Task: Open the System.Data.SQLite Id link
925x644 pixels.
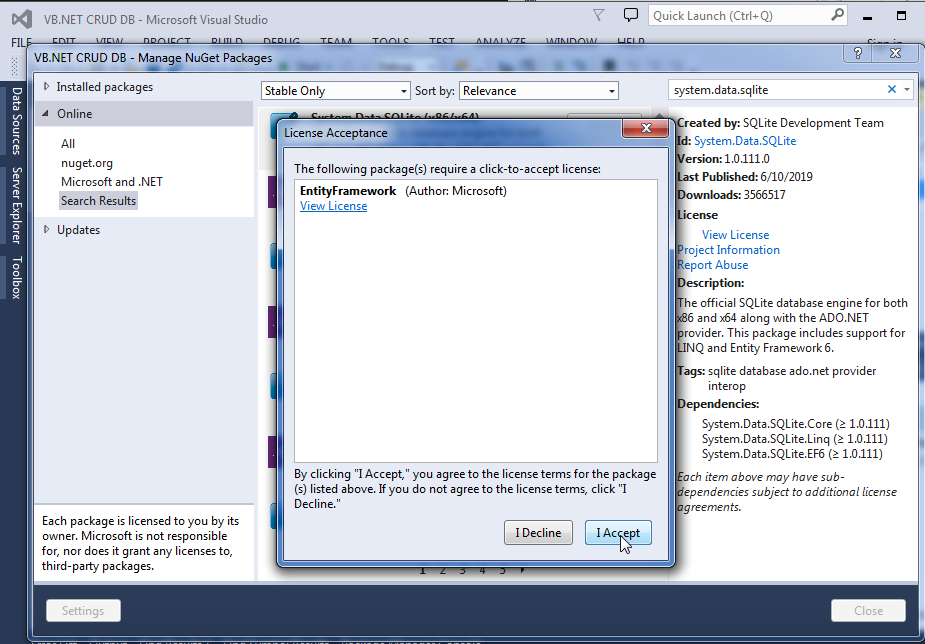Action: [745, 141]
